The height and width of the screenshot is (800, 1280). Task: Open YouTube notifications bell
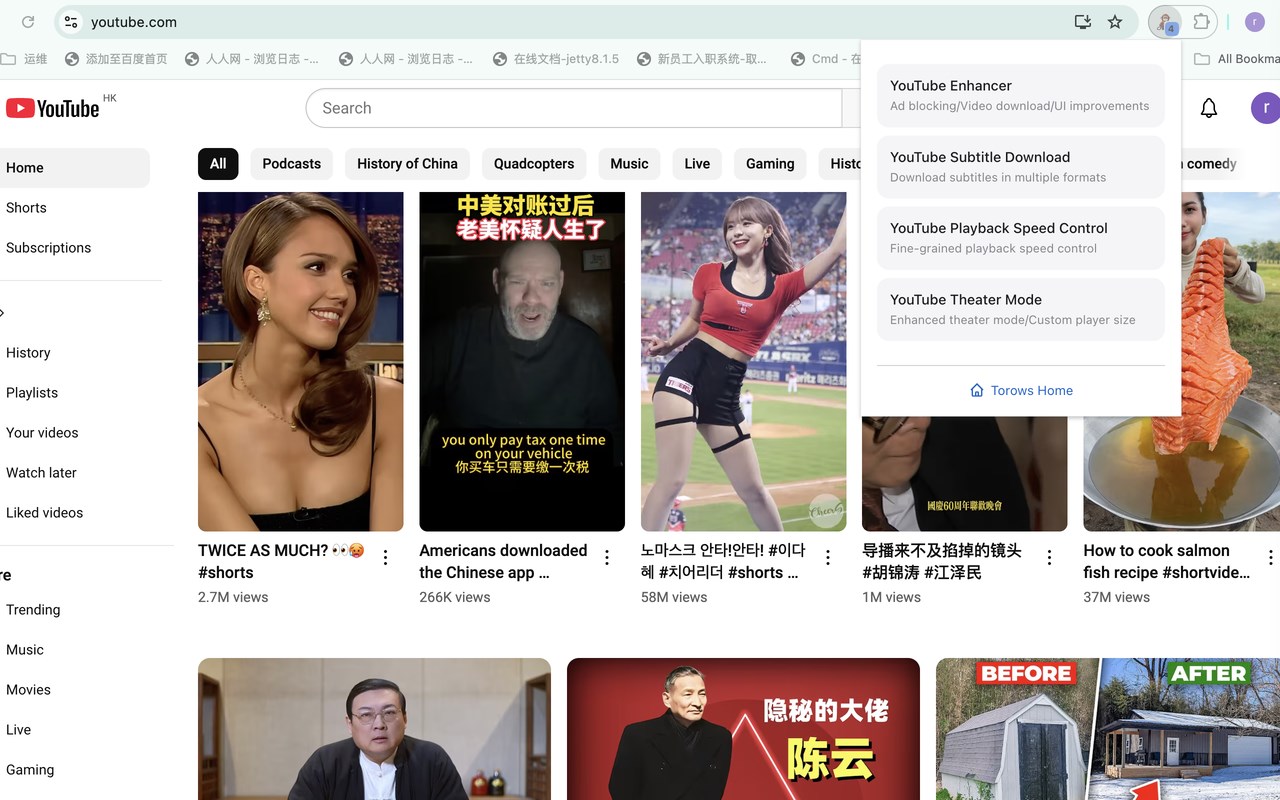point(1209,108)
